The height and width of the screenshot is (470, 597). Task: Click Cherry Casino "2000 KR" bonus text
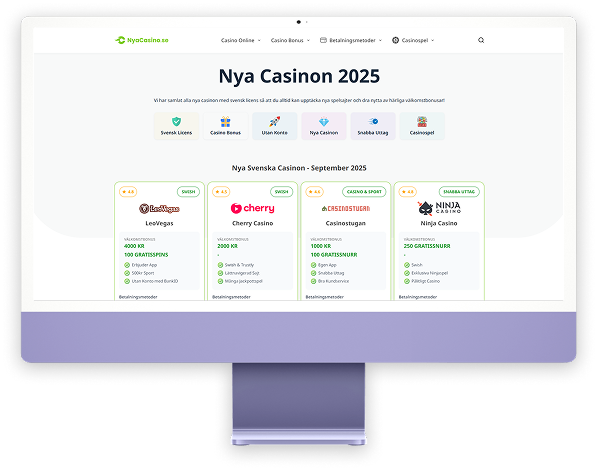[227, 246]
